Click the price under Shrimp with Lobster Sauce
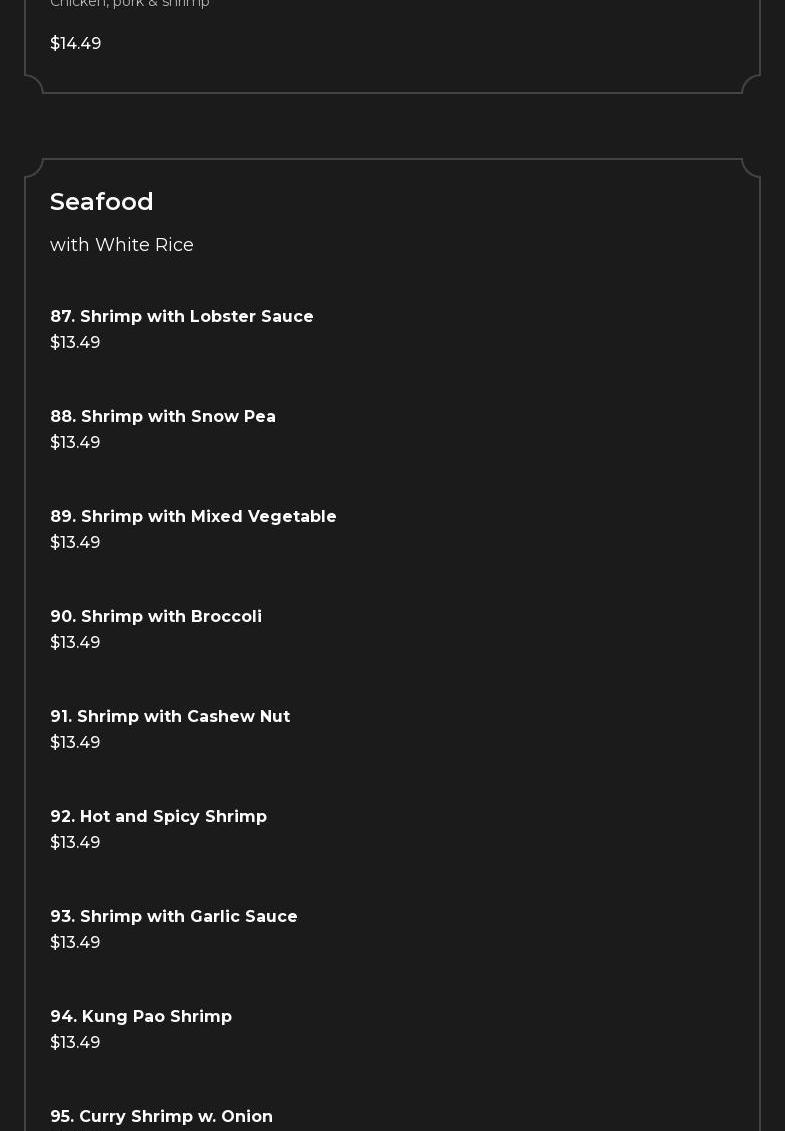The image size is (785, 1131). (x=75, y=342)
